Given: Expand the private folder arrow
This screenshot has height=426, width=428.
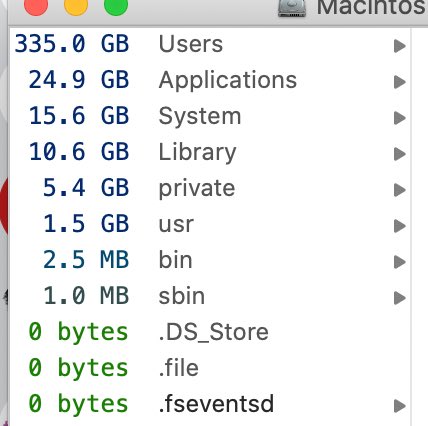Looking at the screenshot, I should pyautogui.click(x=399, y=190).
